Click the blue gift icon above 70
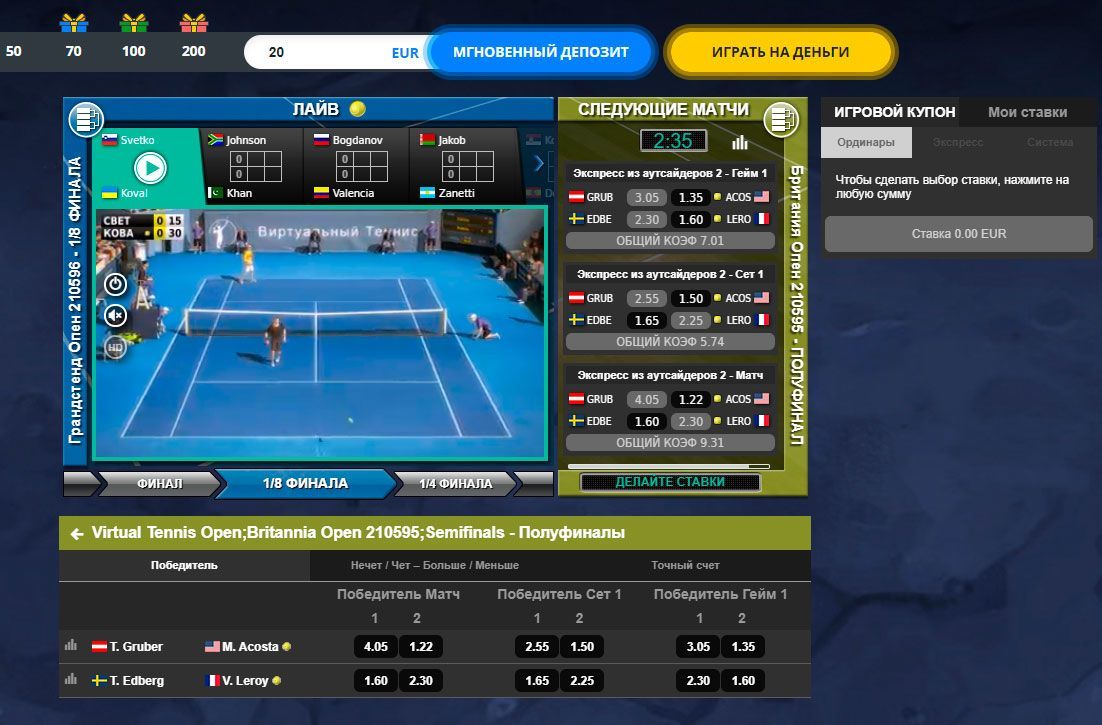Viewport: 1102px width, 725px height. tap(73, 23)
